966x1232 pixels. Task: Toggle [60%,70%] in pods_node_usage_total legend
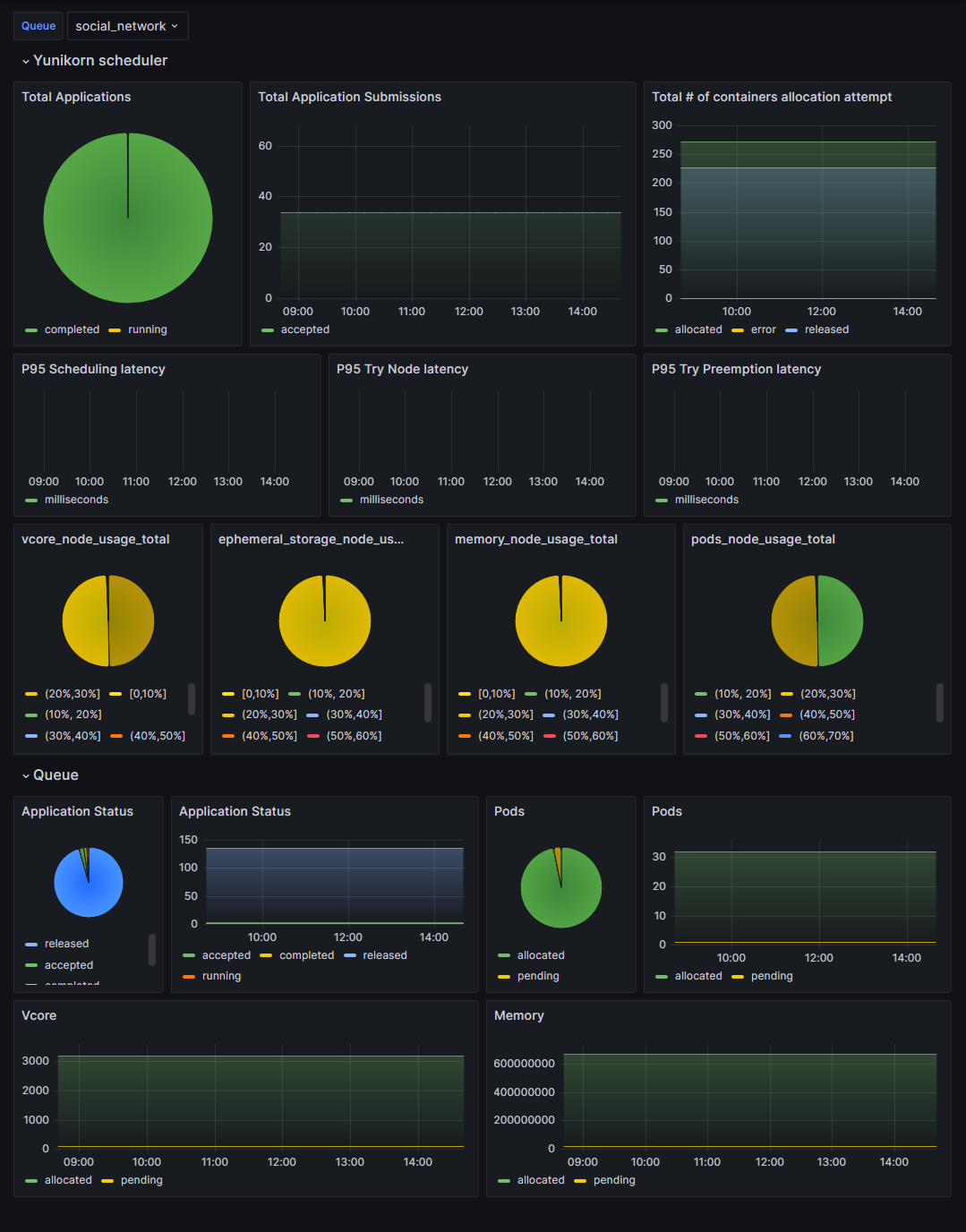click(825, 736)
